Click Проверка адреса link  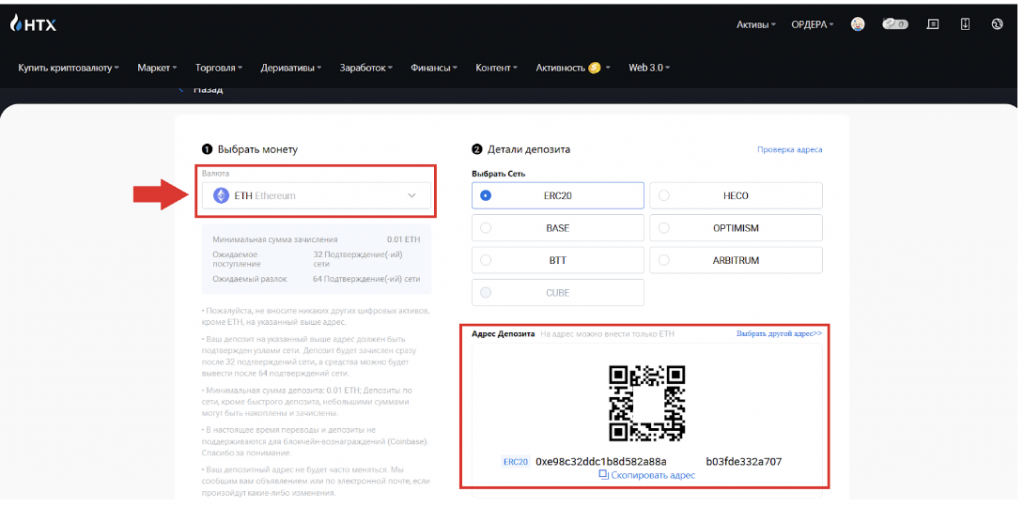790,150
